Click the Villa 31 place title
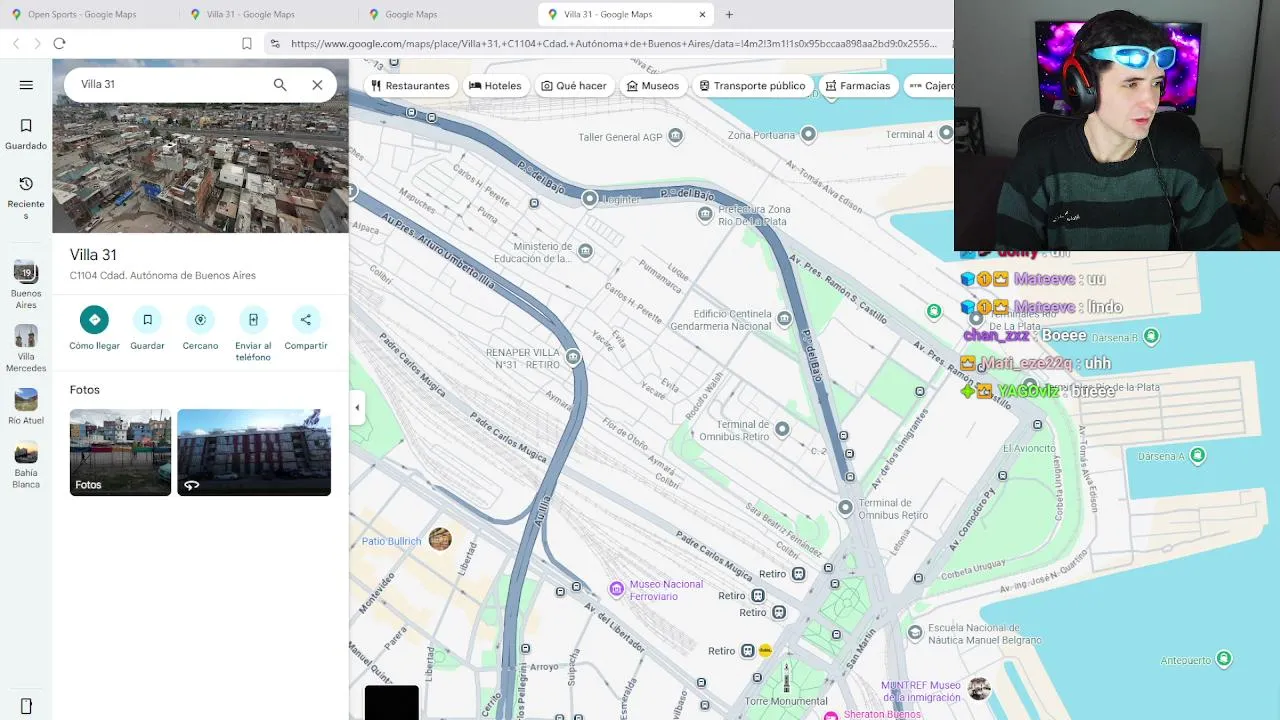 93,255
